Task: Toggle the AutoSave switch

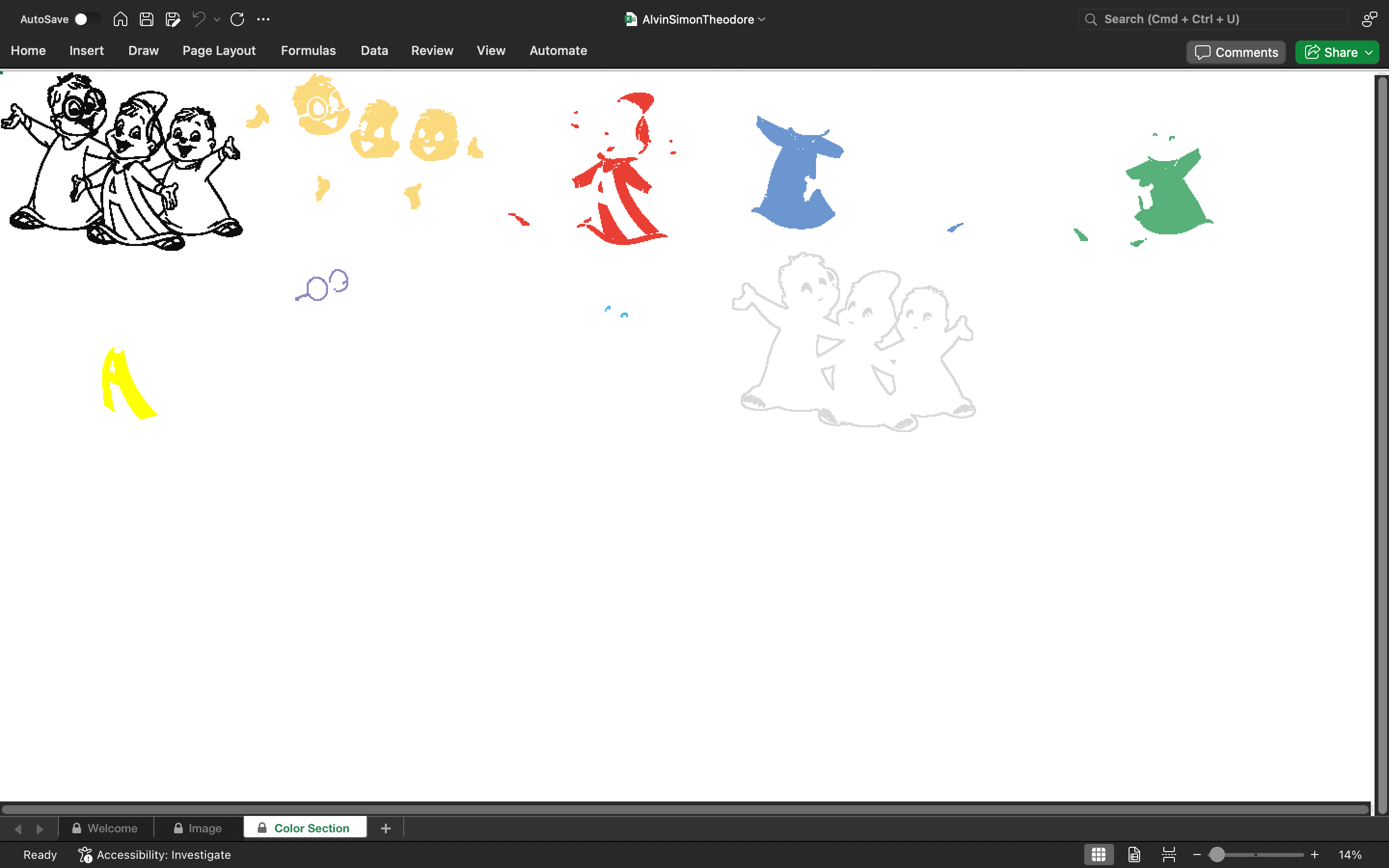Action: [87, 19]
